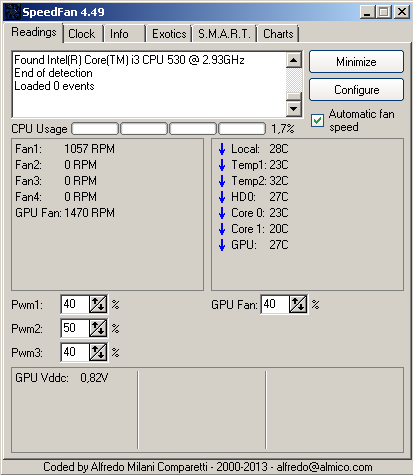Click the Core 0 arrow icon
This screenshot has height=475, width=413.
222,213
